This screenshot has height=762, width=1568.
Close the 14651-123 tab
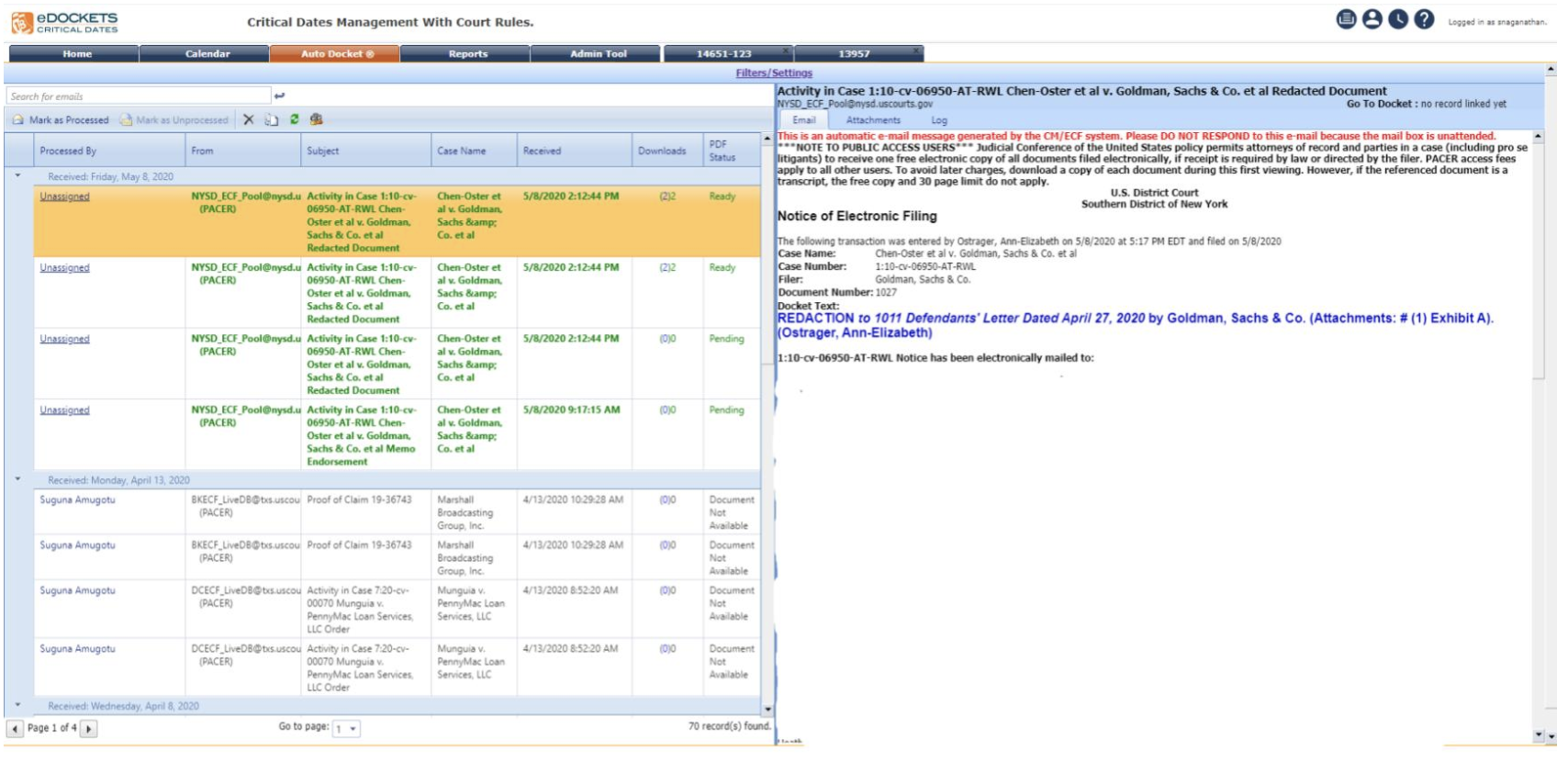(786, 50)
